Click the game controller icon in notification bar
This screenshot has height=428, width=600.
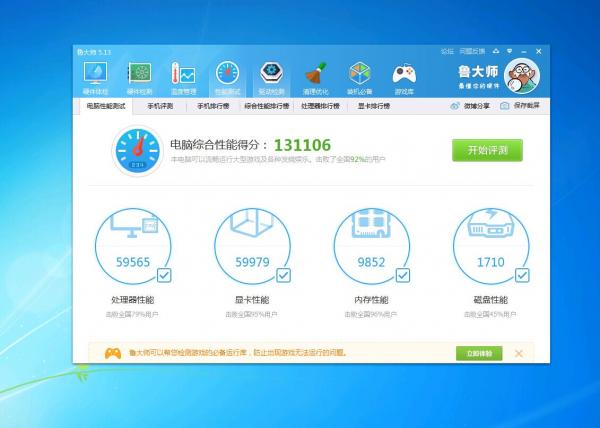coord(112,353)
